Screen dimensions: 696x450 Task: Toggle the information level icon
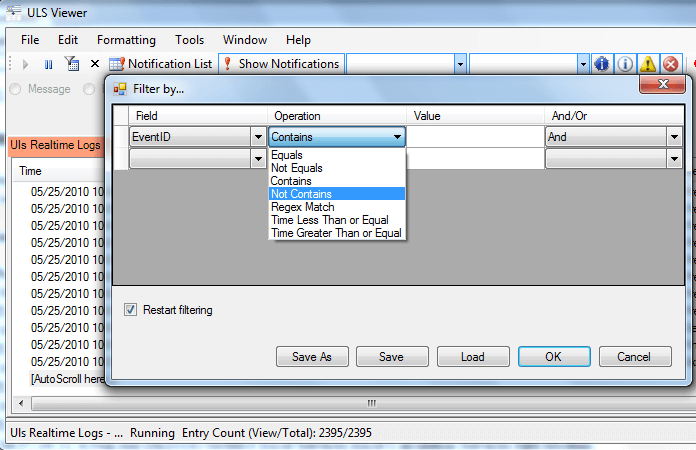[x=625, y=64]
